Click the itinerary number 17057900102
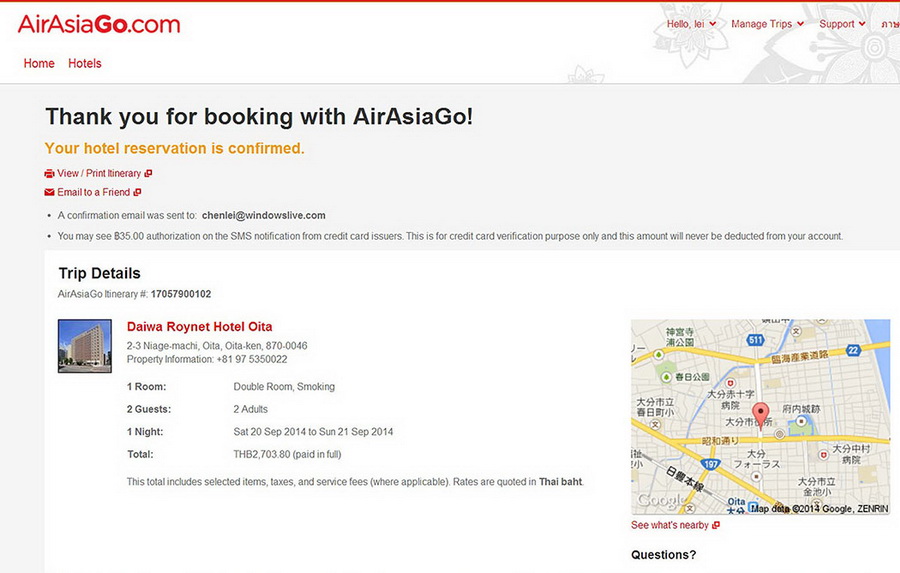This screenshot has height=573, width=900. coord(181,294)
